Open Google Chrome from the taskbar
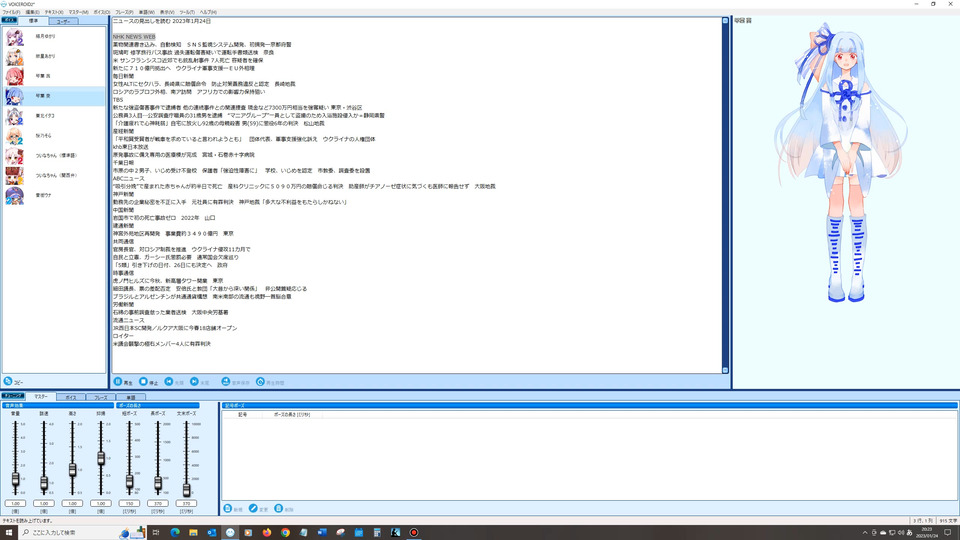 pos(285,533)
